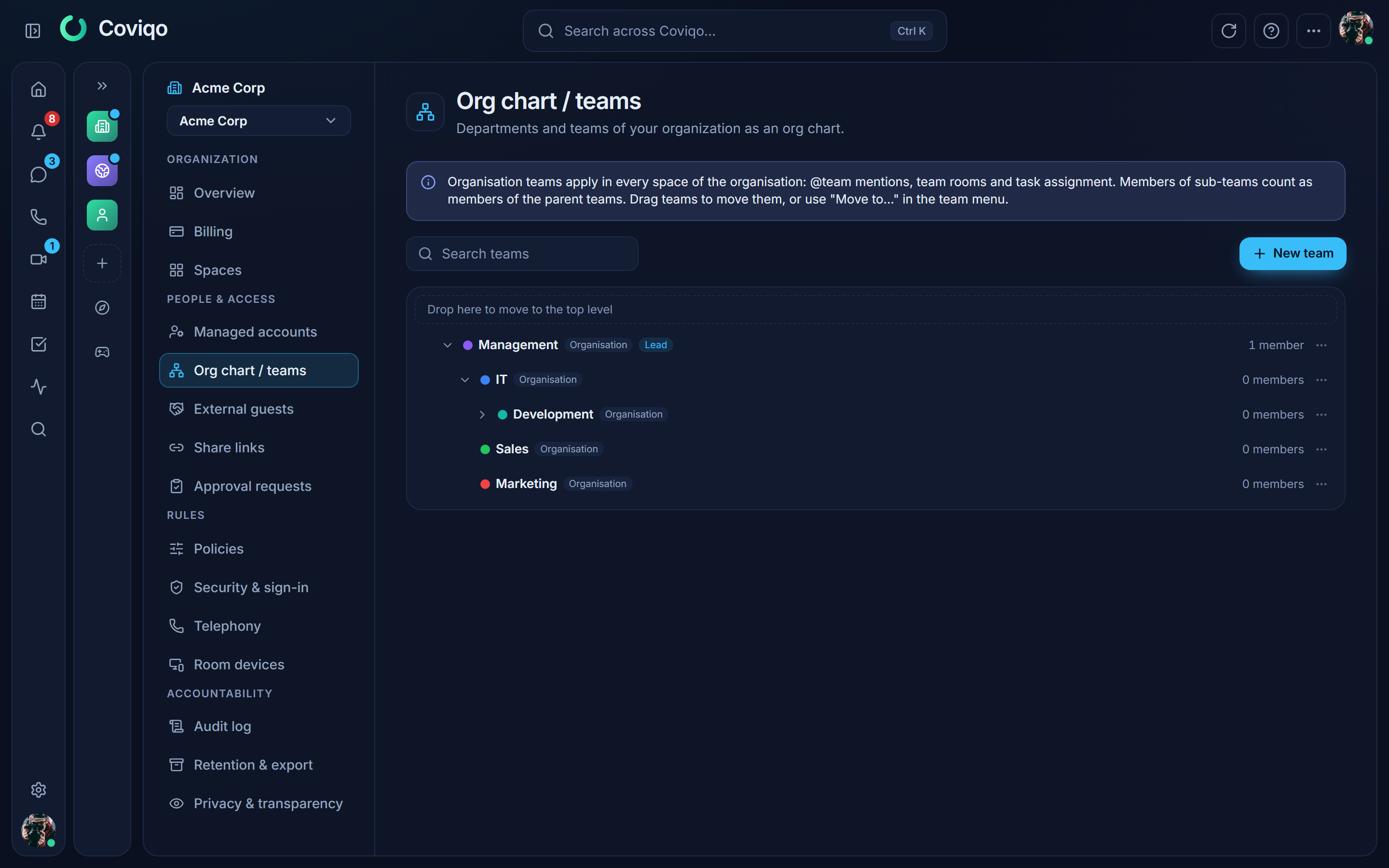Image resolution: width=1389 pixels, height=868 pixels.
Task: Open the help question mark icon
Action: (x=1271, y=31)
